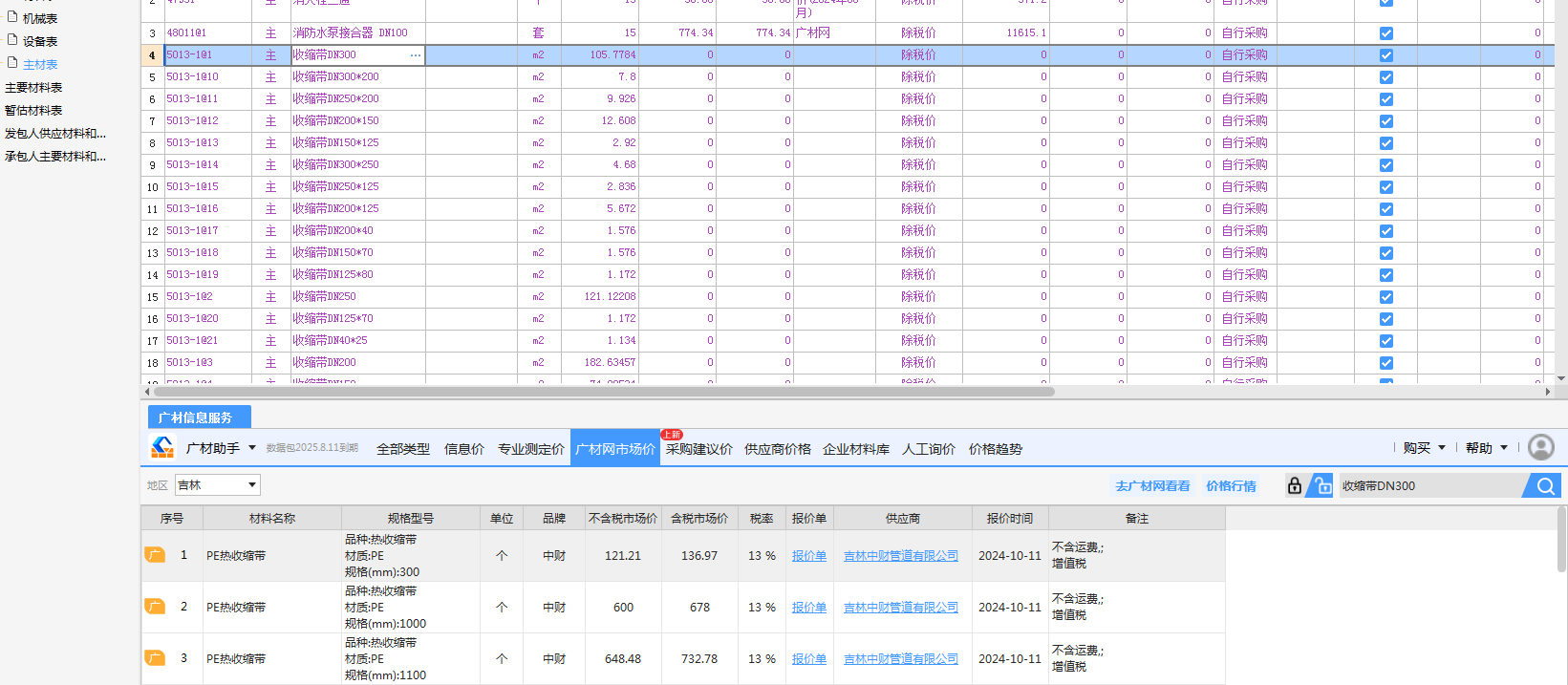The image size is (1568, 685).
Task: Click the 广 badge icon in price row 2
Action: pyautogui.click(x=155, y=607)
